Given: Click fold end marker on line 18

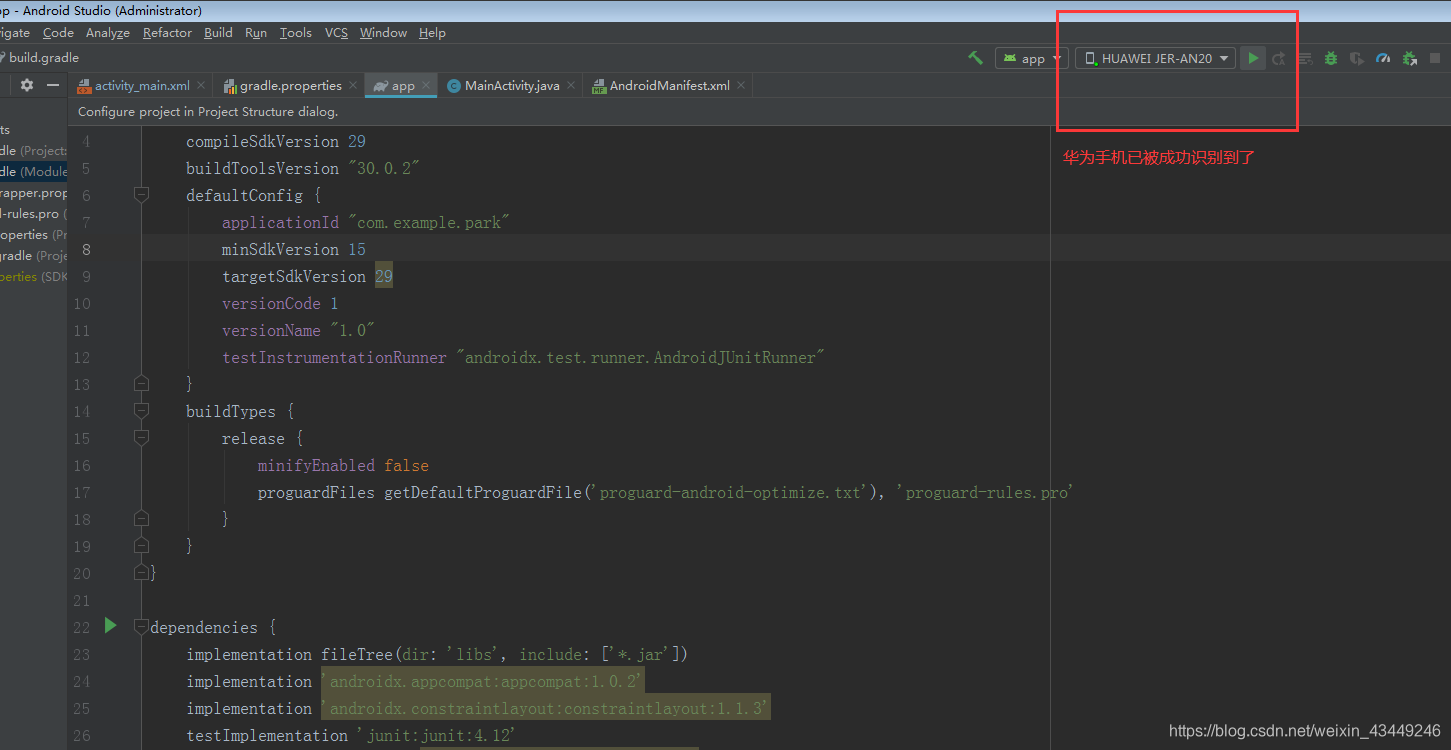Looking at the screenshot, I should point(141,519).
